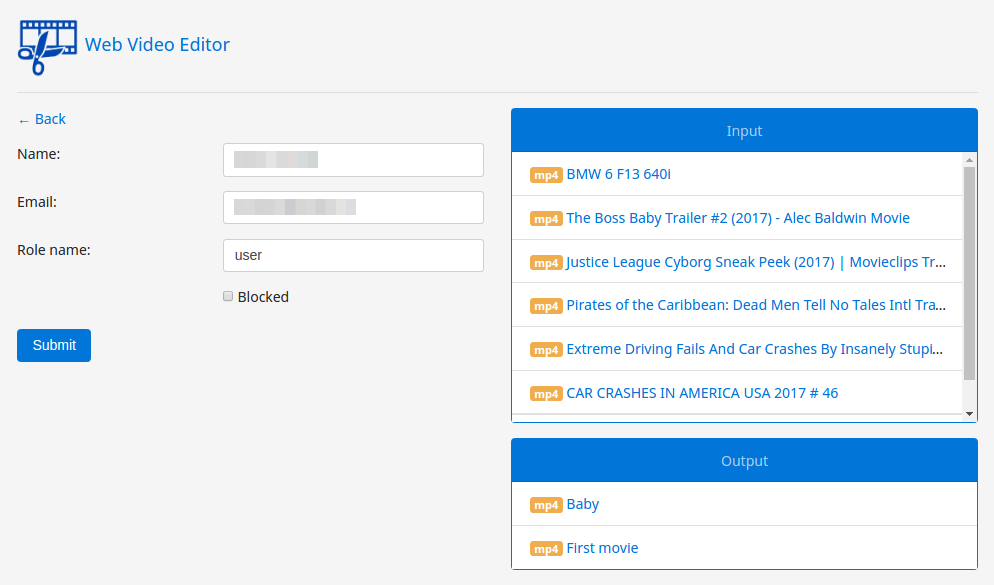Click the mp4 badge beside Boss Baby Trailer
Screen dimensions: 994x585
pos(546,219)
